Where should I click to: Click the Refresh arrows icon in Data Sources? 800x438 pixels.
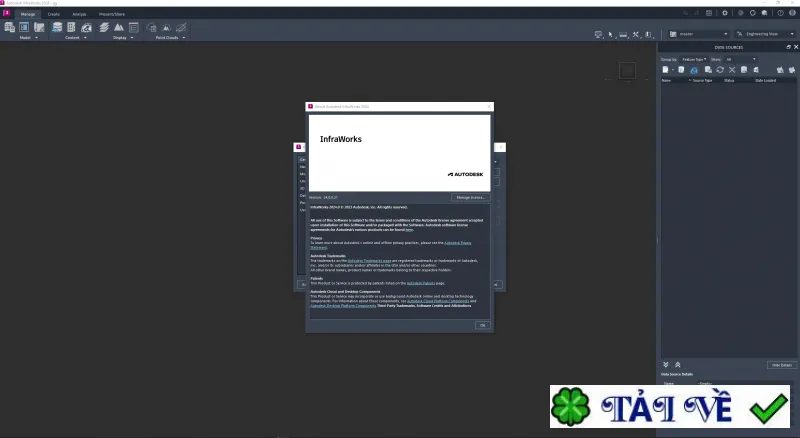coord(720,69)
